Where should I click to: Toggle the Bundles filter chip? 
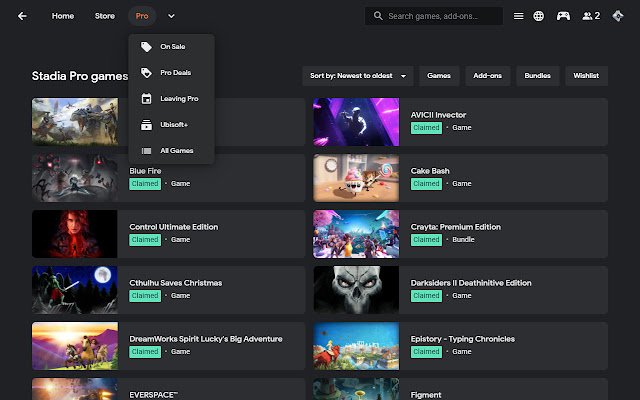tap(538, 76)
